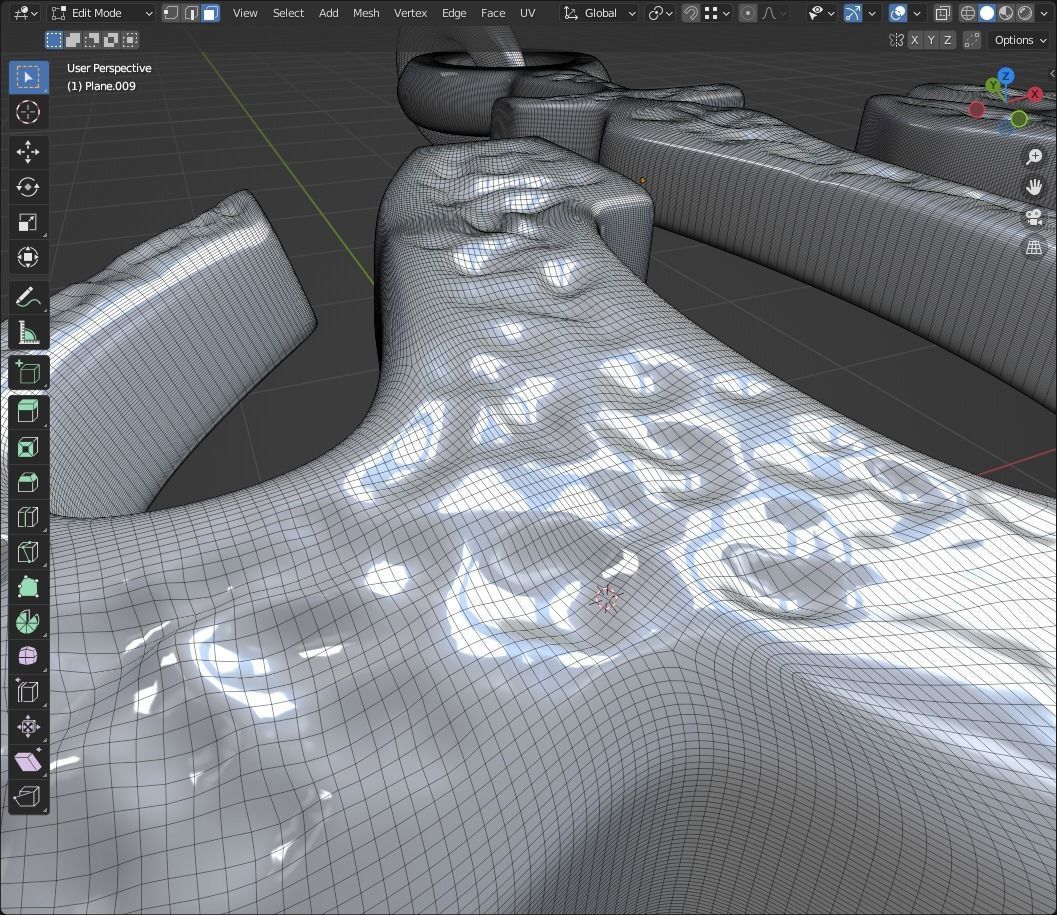
Task: Switch to solid viewport shading
Action: point(987,13)
